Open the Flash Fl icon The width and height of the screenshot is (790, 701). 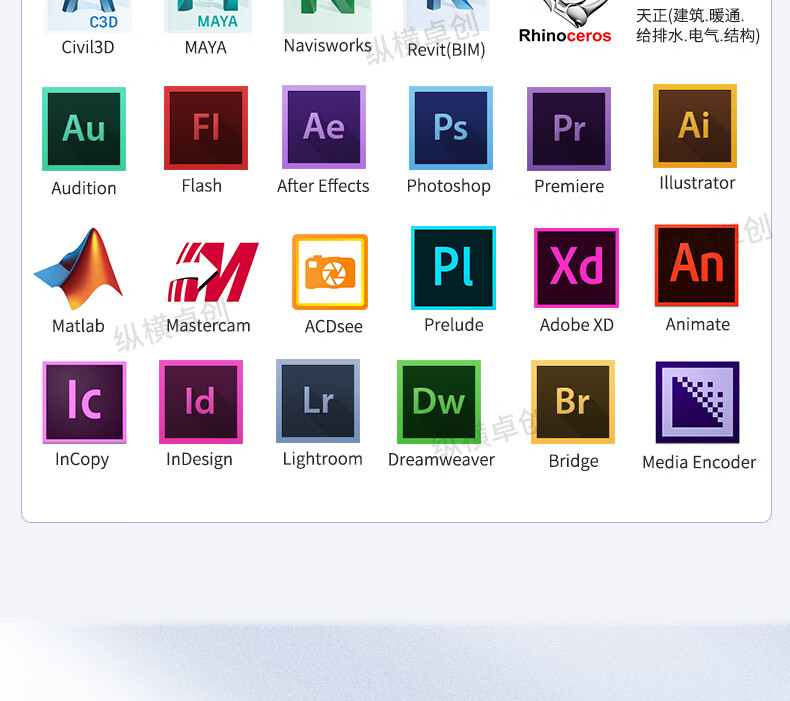tap(206, 128)
